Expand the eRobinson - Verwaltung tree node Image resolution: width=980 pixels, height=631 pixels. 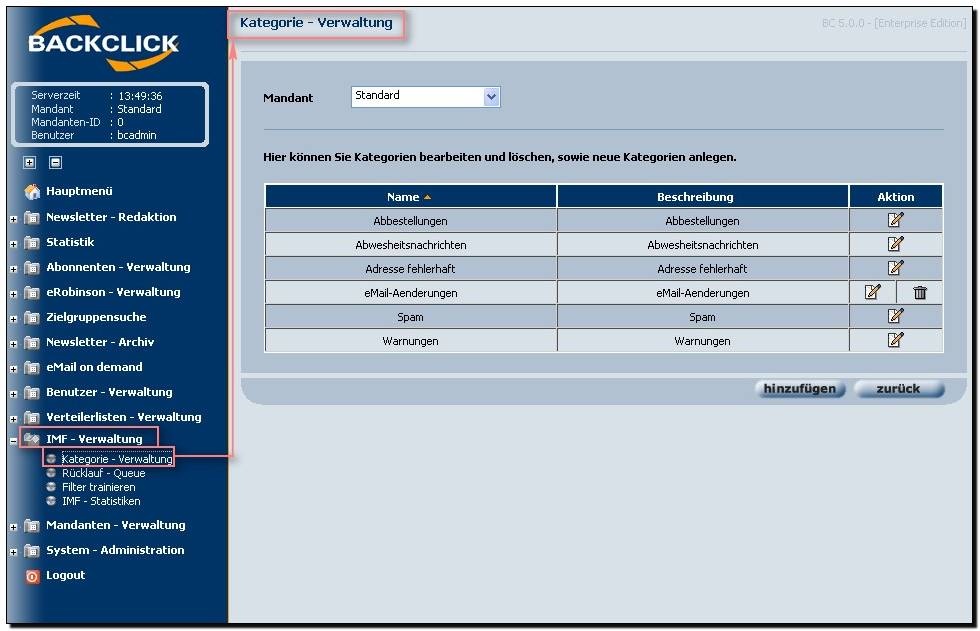pyautogui.click(x=13, y=294)
